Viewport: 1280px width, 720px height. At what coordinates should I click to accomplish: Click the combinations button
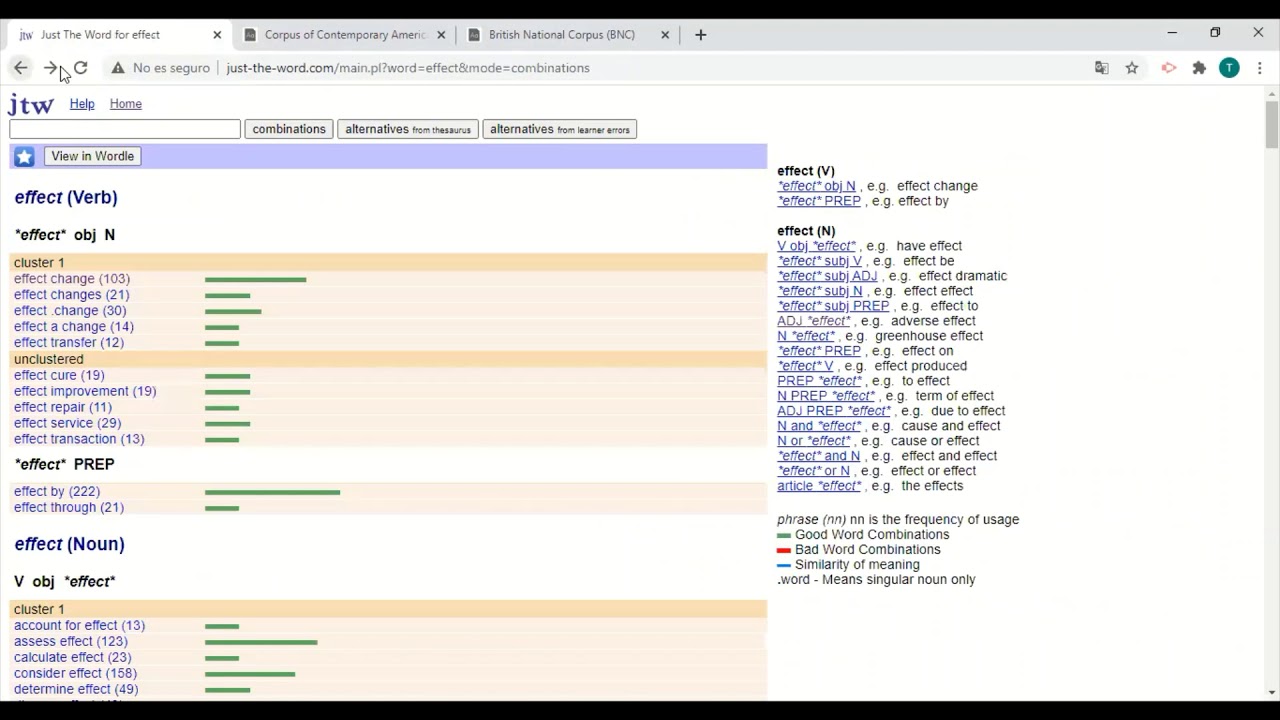[x=289, y=129]
